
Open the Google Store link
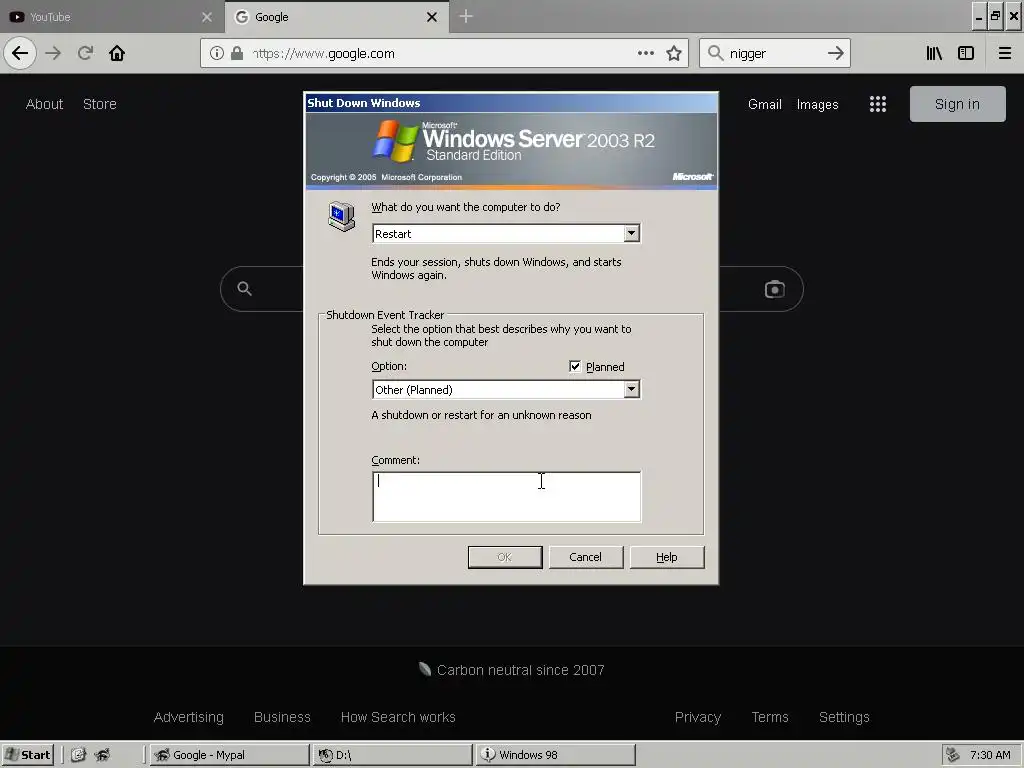click(x=100, y=104)
